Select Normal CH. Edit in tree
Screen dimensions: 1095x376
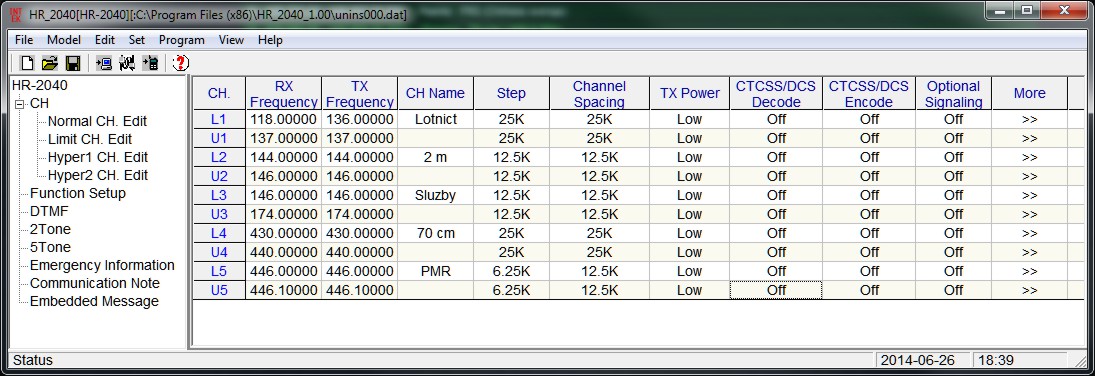[x=98, y=122]
